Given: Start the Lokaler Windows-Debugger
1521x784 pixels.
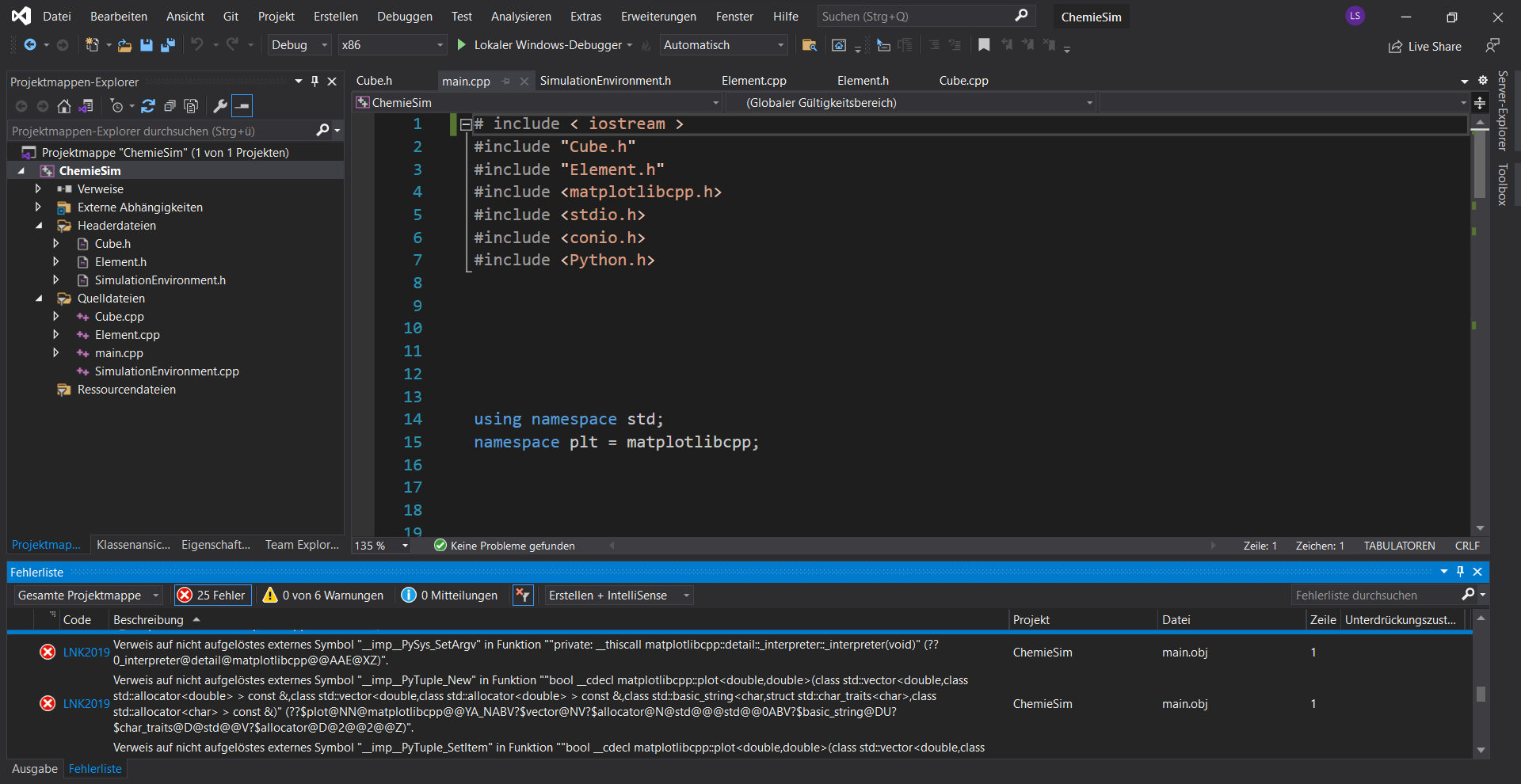Looking at the screenshot, I should [462, 45].
